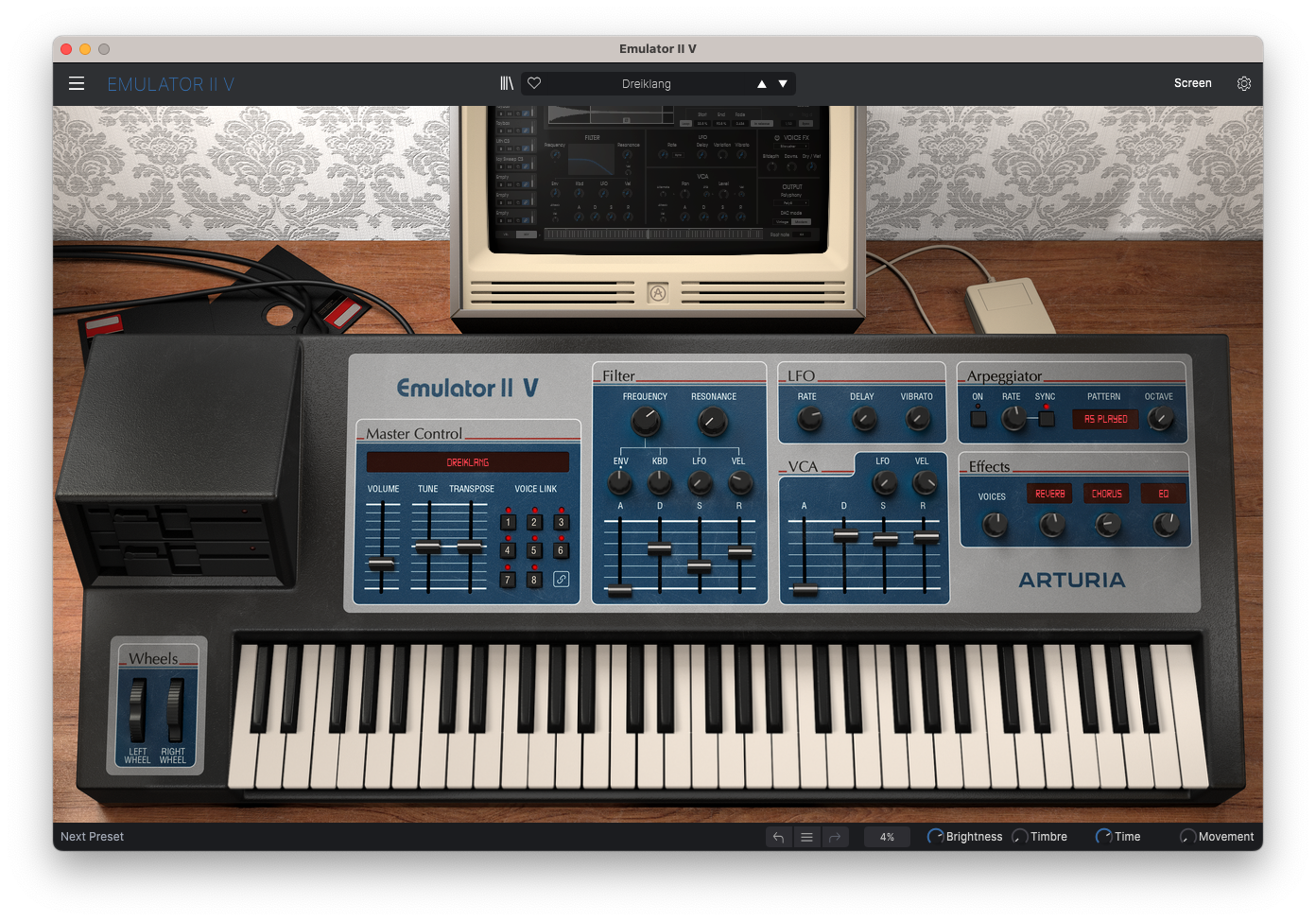1316x921 pixels.
Task: Toggle voice button 5
Action: click(x=534, y=550)
